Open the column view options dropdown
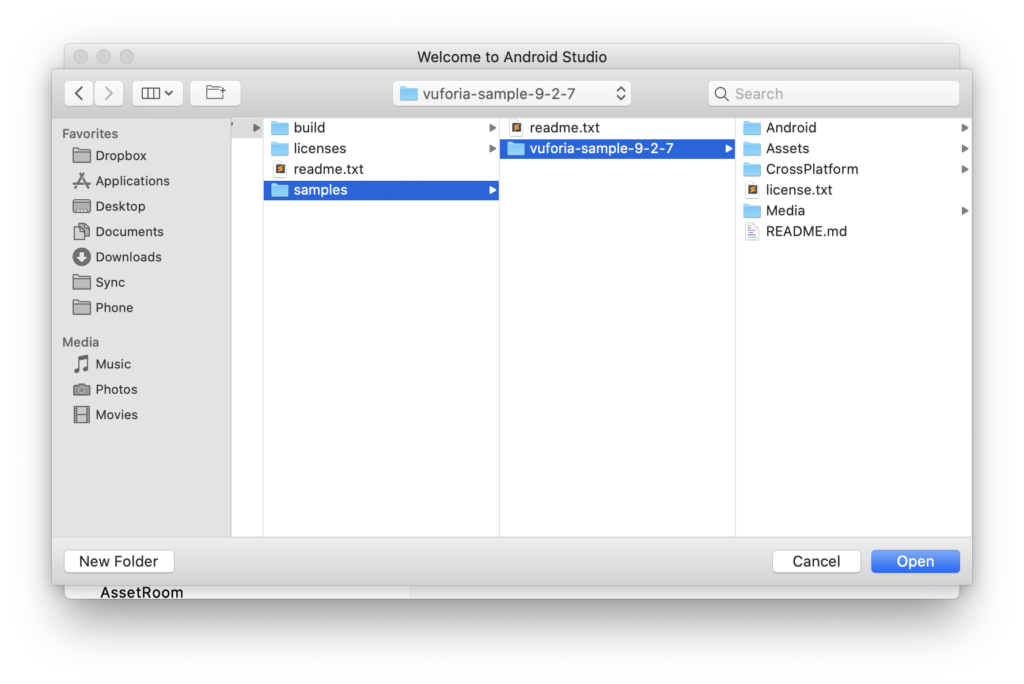 click(157, 93)
